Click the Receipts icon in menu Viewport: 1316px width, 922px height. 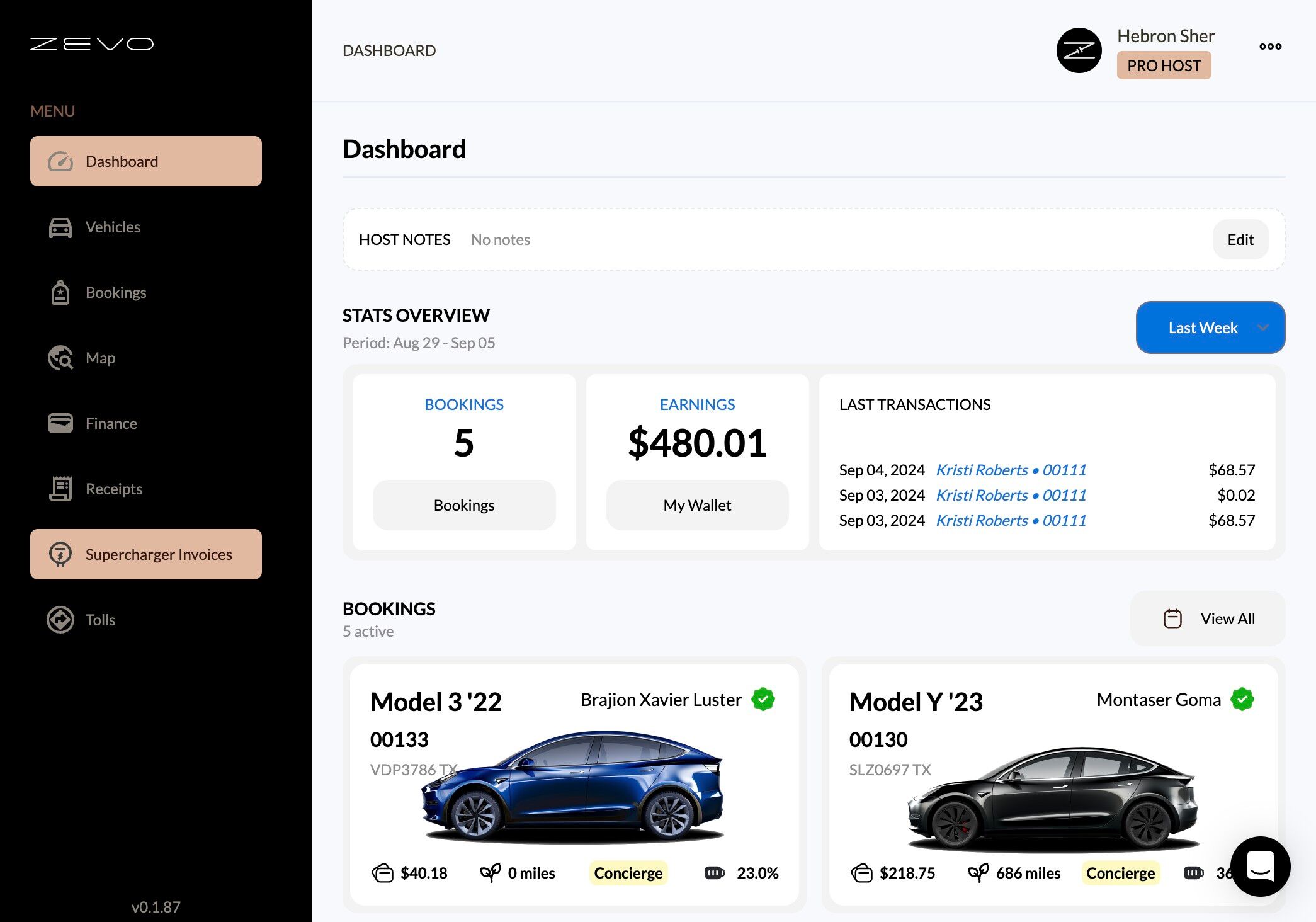click(x=60, y=489)
